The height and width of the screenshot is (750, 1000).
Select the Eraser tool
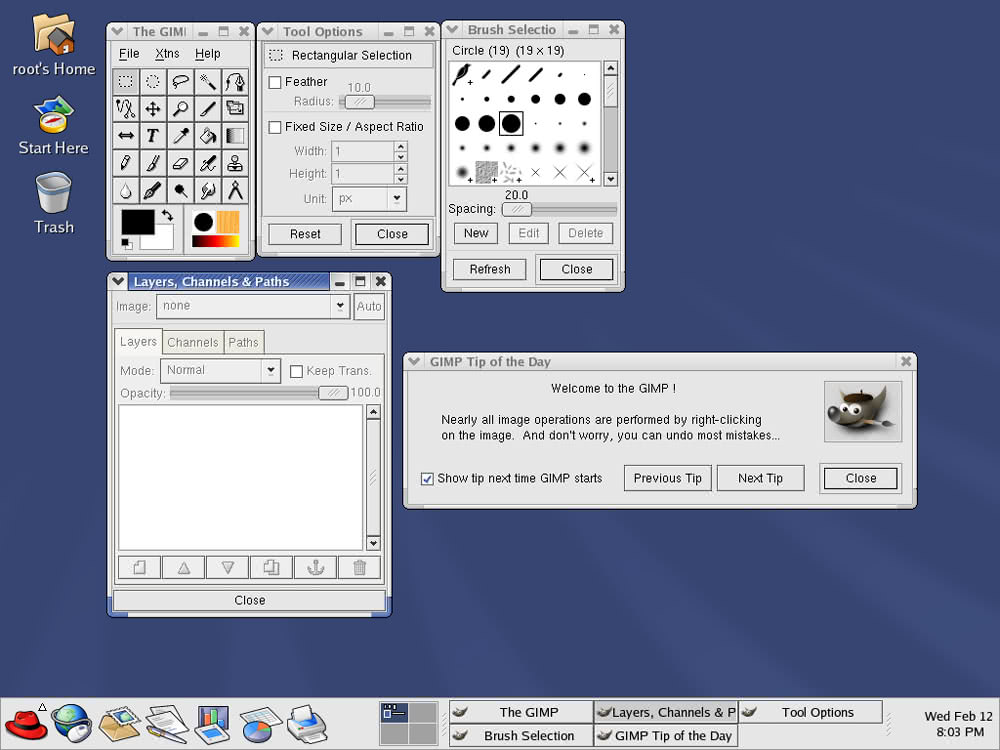click(x=180, y=163)
